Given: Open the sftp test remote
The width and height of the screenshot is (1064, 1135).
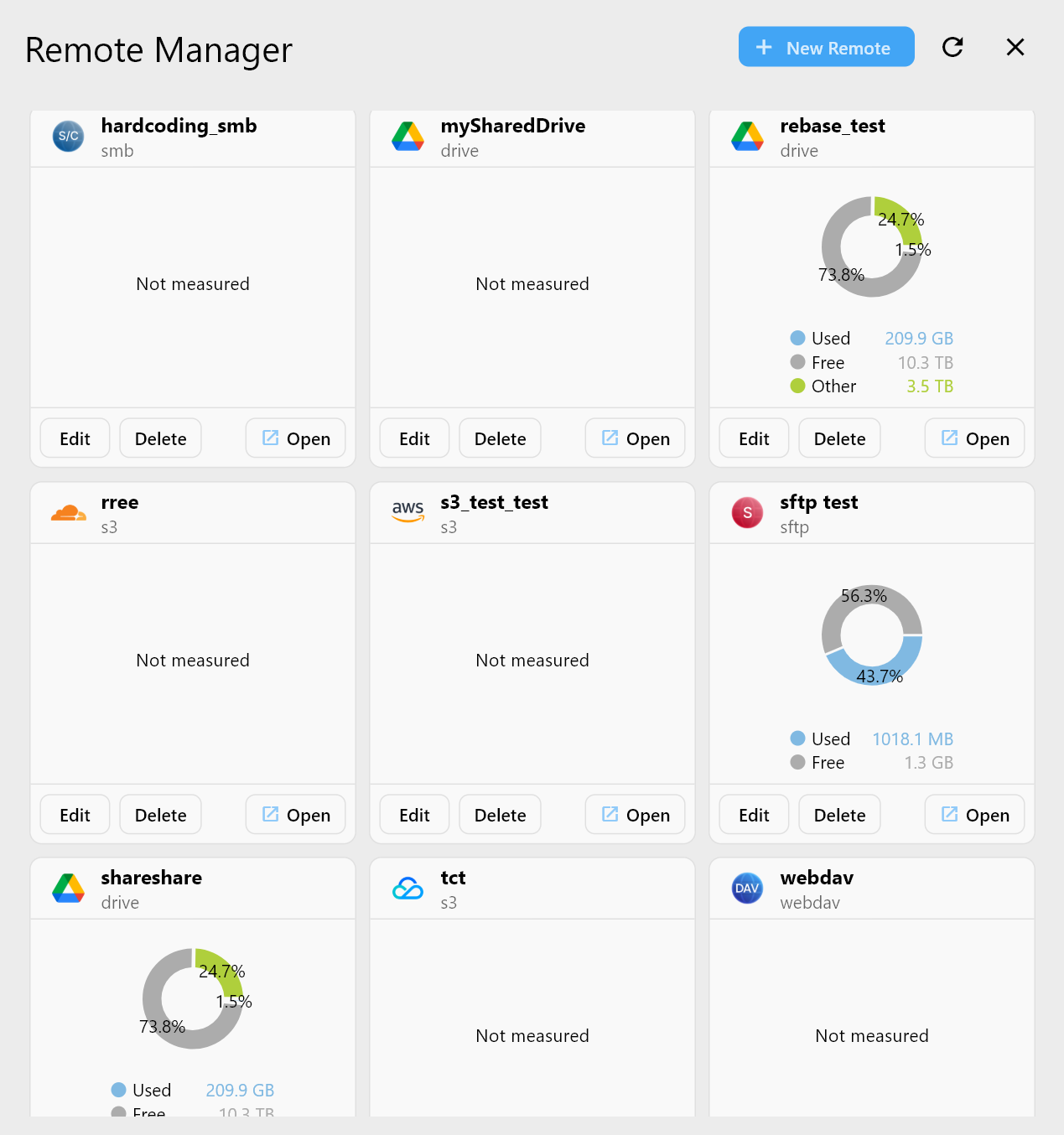Looking at the screenshot, I should point(974,814).
